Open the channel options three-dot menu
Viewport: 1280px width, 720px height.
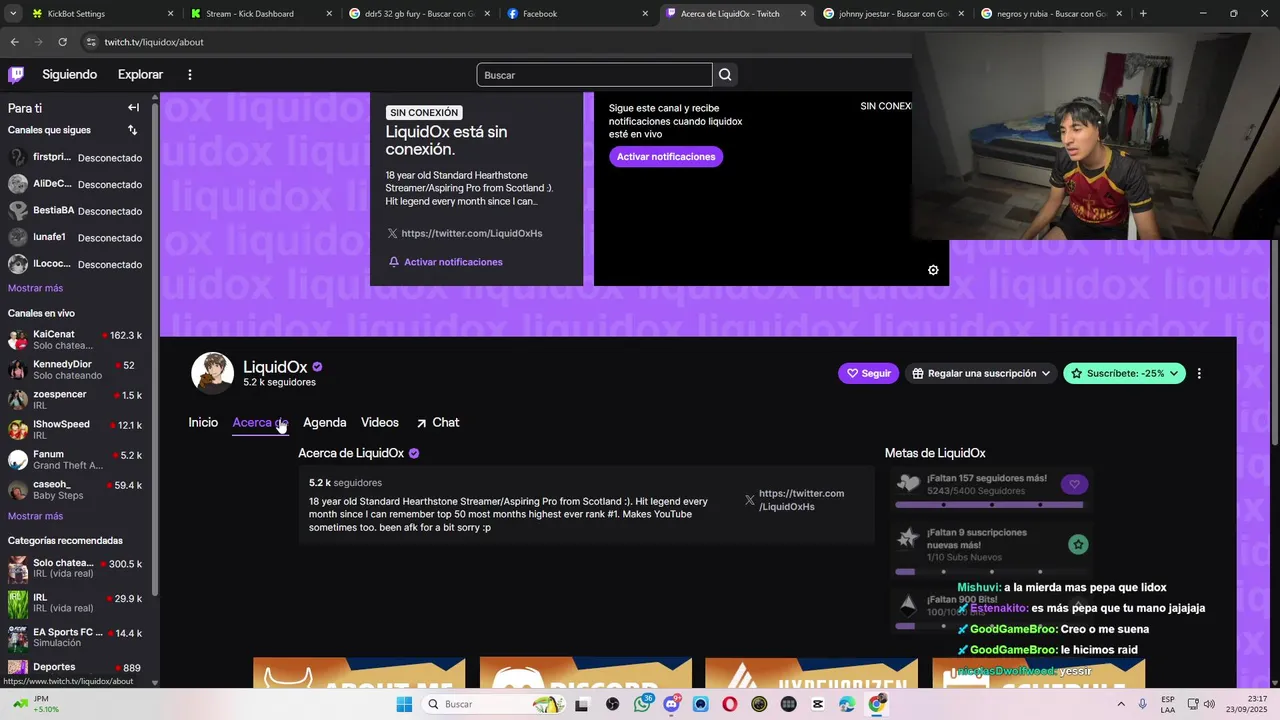(1199, 373)
